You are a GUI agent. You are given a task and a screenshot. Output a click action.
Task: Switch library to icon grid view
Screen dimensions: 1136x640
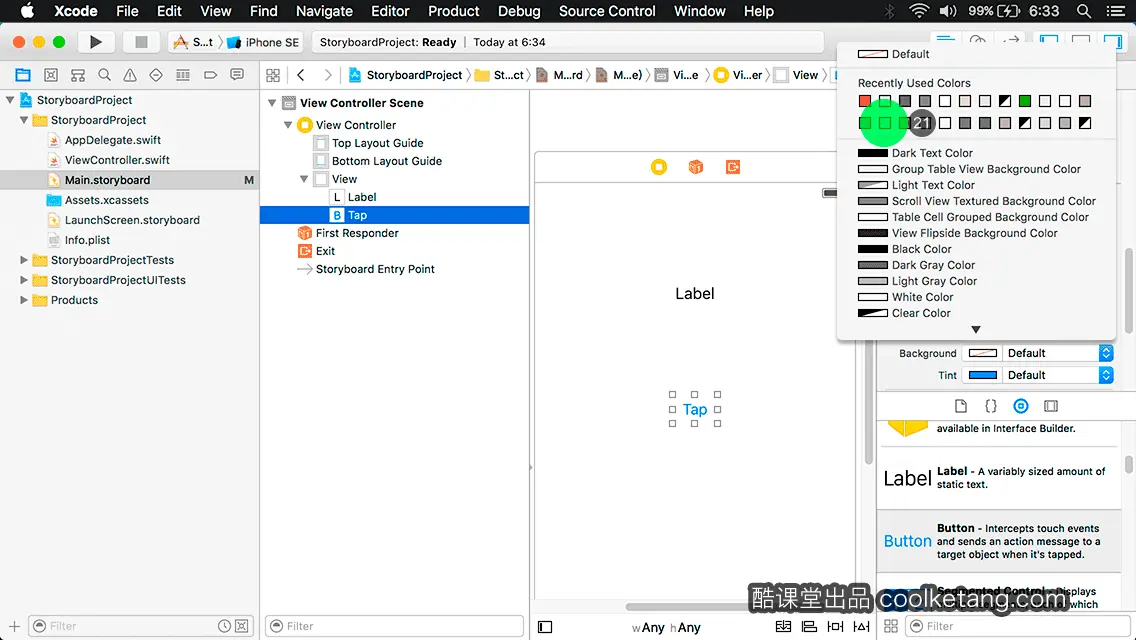[891, 626]
